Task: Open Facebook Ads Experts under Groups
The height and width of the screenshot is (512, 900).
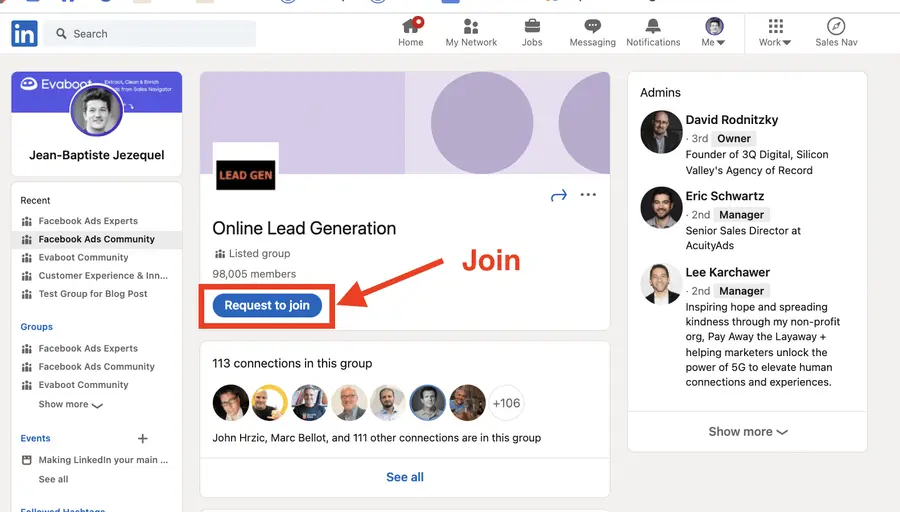Action: coord(88,348)
